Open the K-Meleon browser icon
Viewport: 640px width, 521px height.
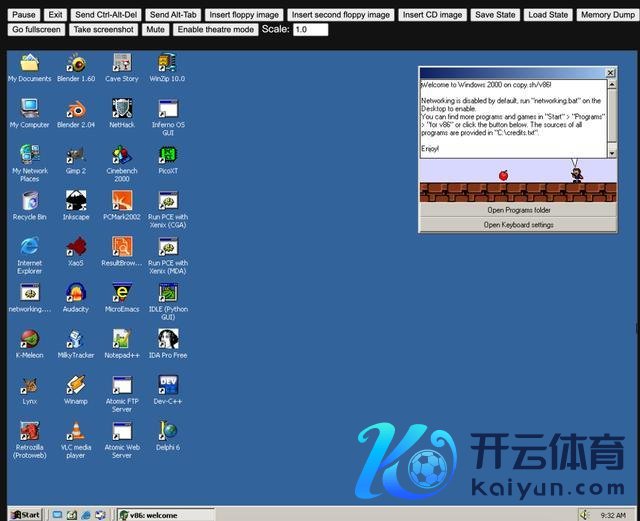tap(30, 339)
